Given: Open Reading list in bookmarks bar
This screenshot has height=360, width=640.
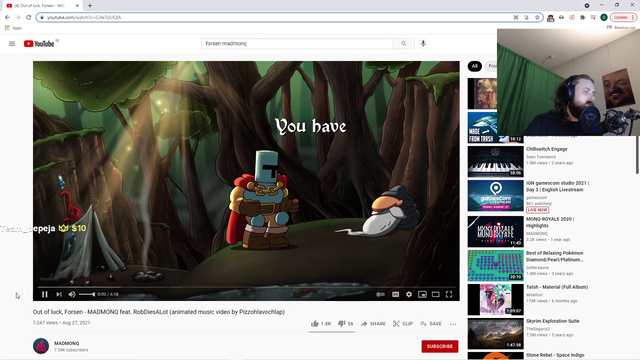Looking at the screenshot, I should coord(620,28).
